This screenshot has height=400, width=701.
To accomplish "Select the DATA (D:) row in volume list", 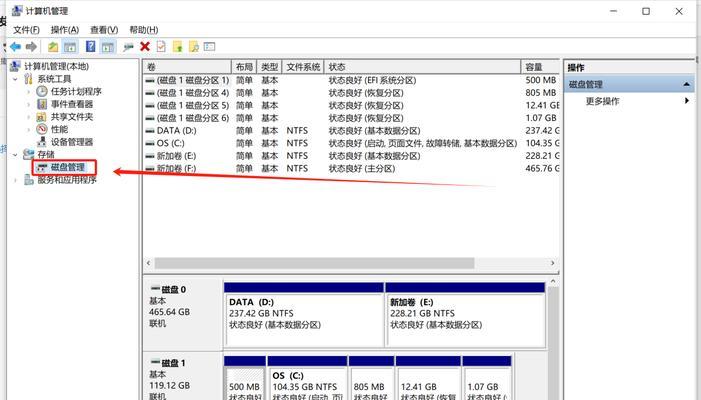I will 351,131.
